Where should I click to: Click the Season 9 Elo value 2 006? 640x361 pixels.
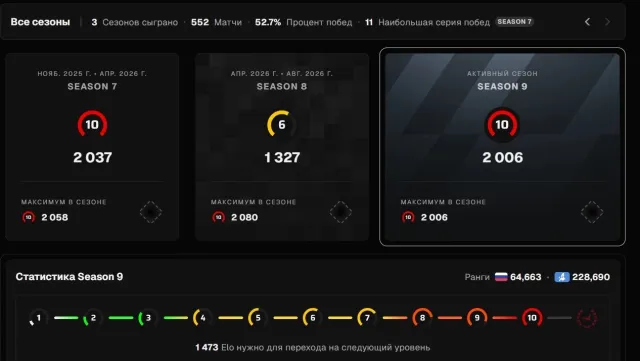point(502,157)
